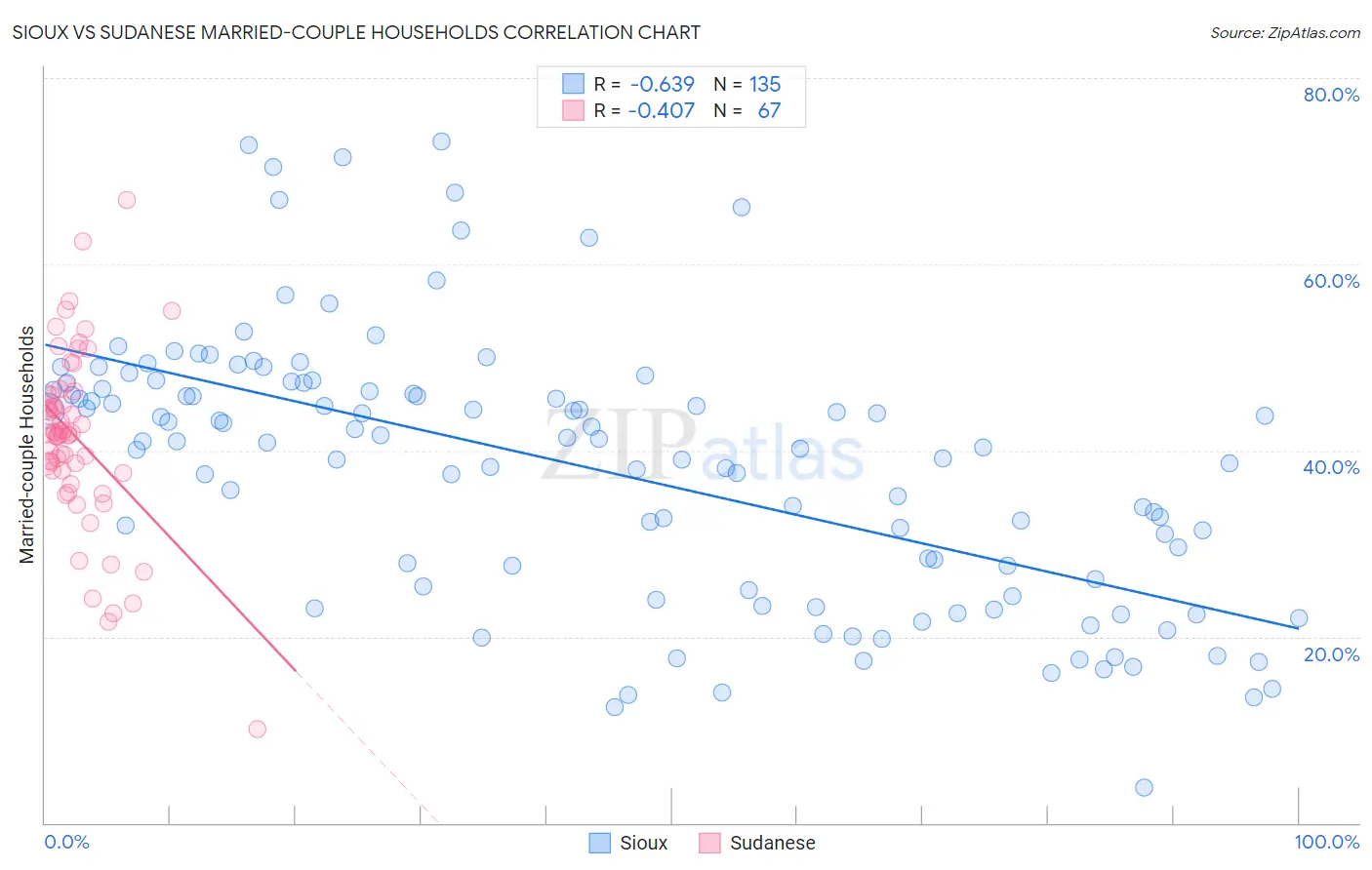1372x870 pixels.
Task: Open the Source: ZipAtlas.com link
Action: point(1285,32)
